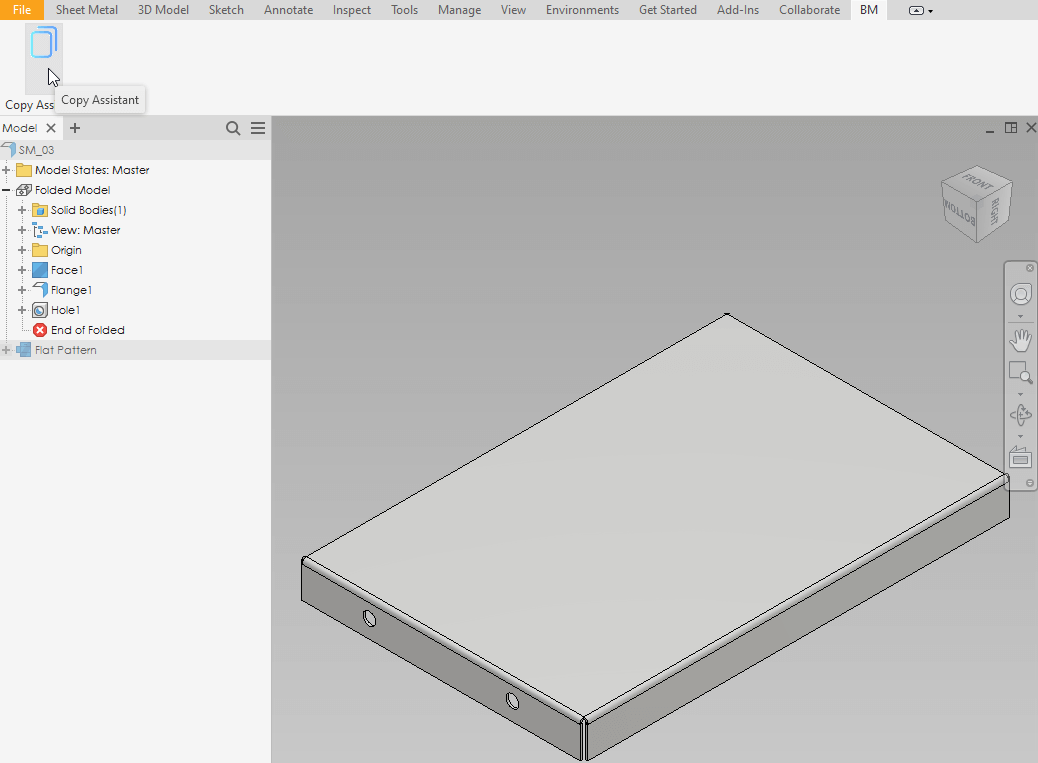
Task: Select the Hole1 tree label
Action: (x=66, y=310)
